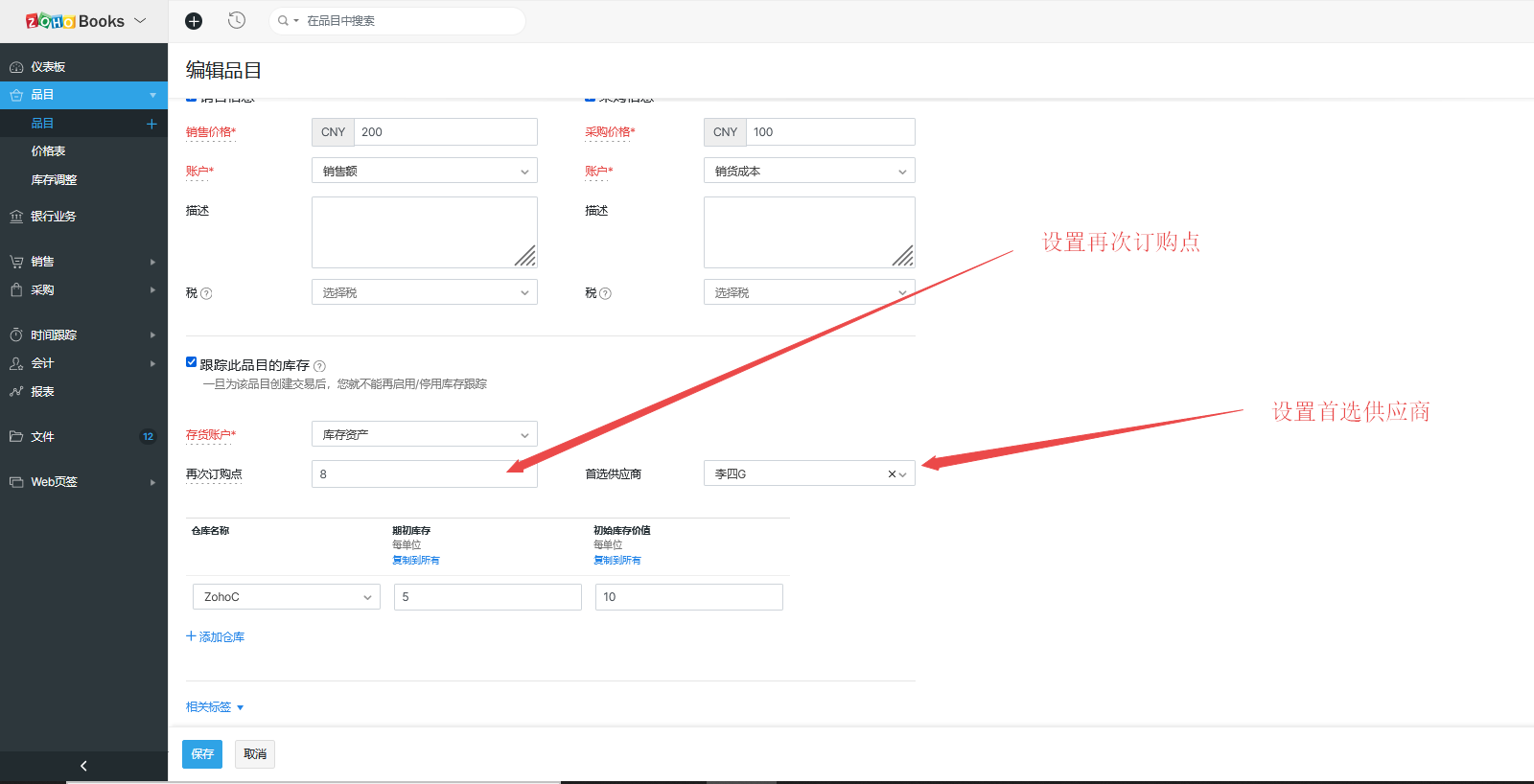Open 仪表板 in the sidebar
This screenshot has width=1534, height=784.
click(x=48, y=67)
